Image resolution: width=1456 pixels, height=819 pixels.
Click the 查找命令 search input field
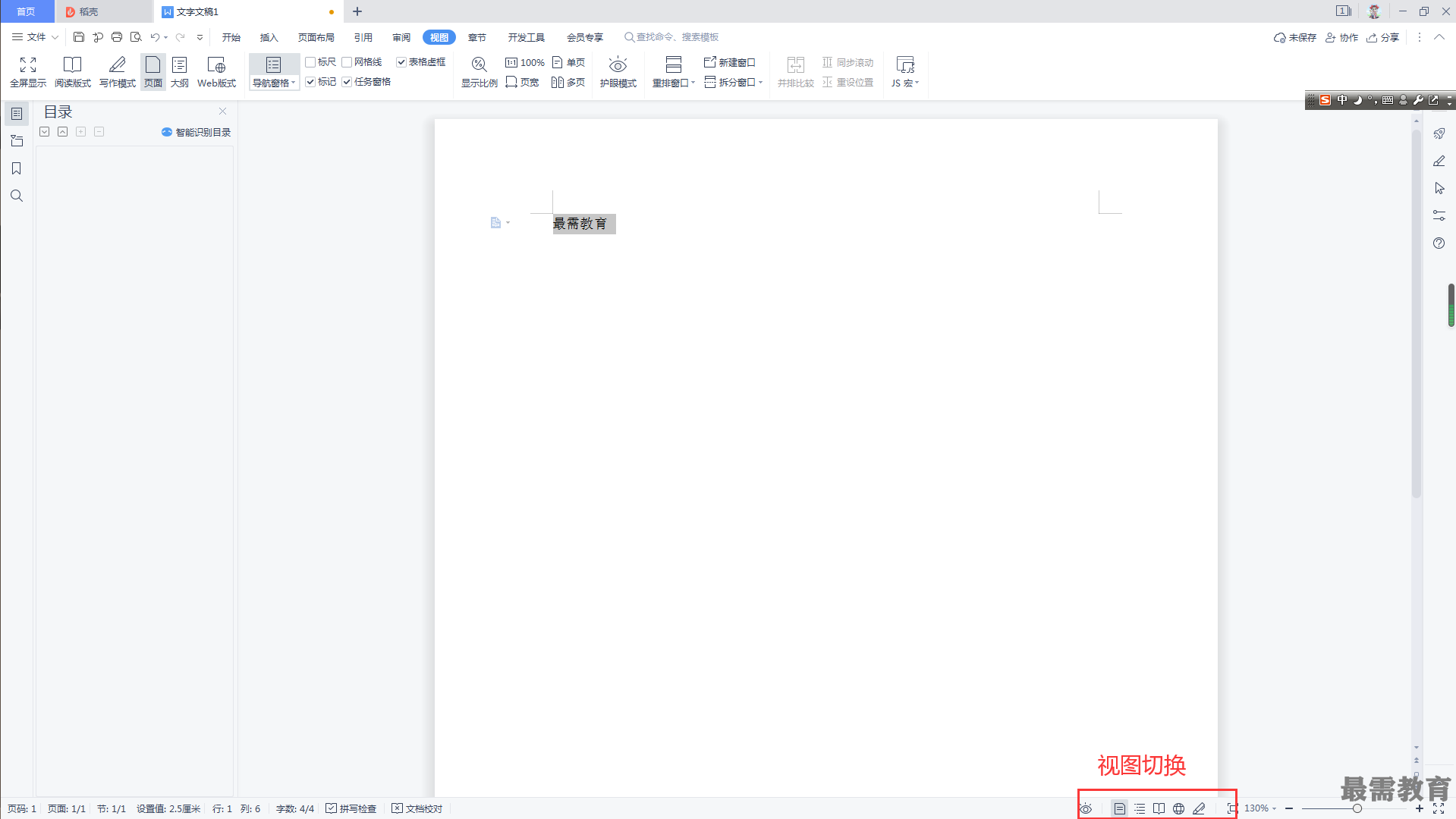[671, 37]
